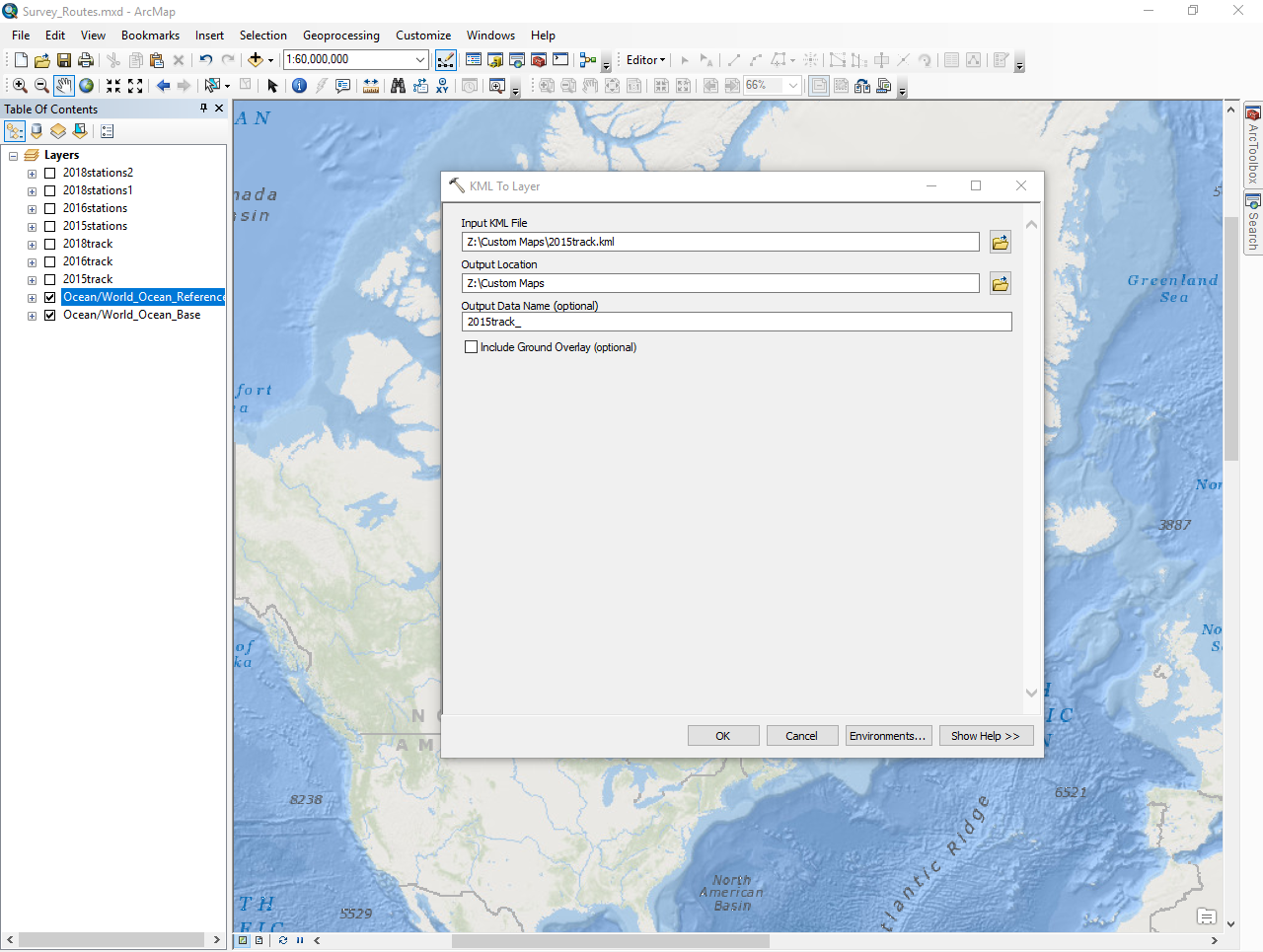Select the Zoom In tool
This screenshot has width=1263, height=952.
20,86
